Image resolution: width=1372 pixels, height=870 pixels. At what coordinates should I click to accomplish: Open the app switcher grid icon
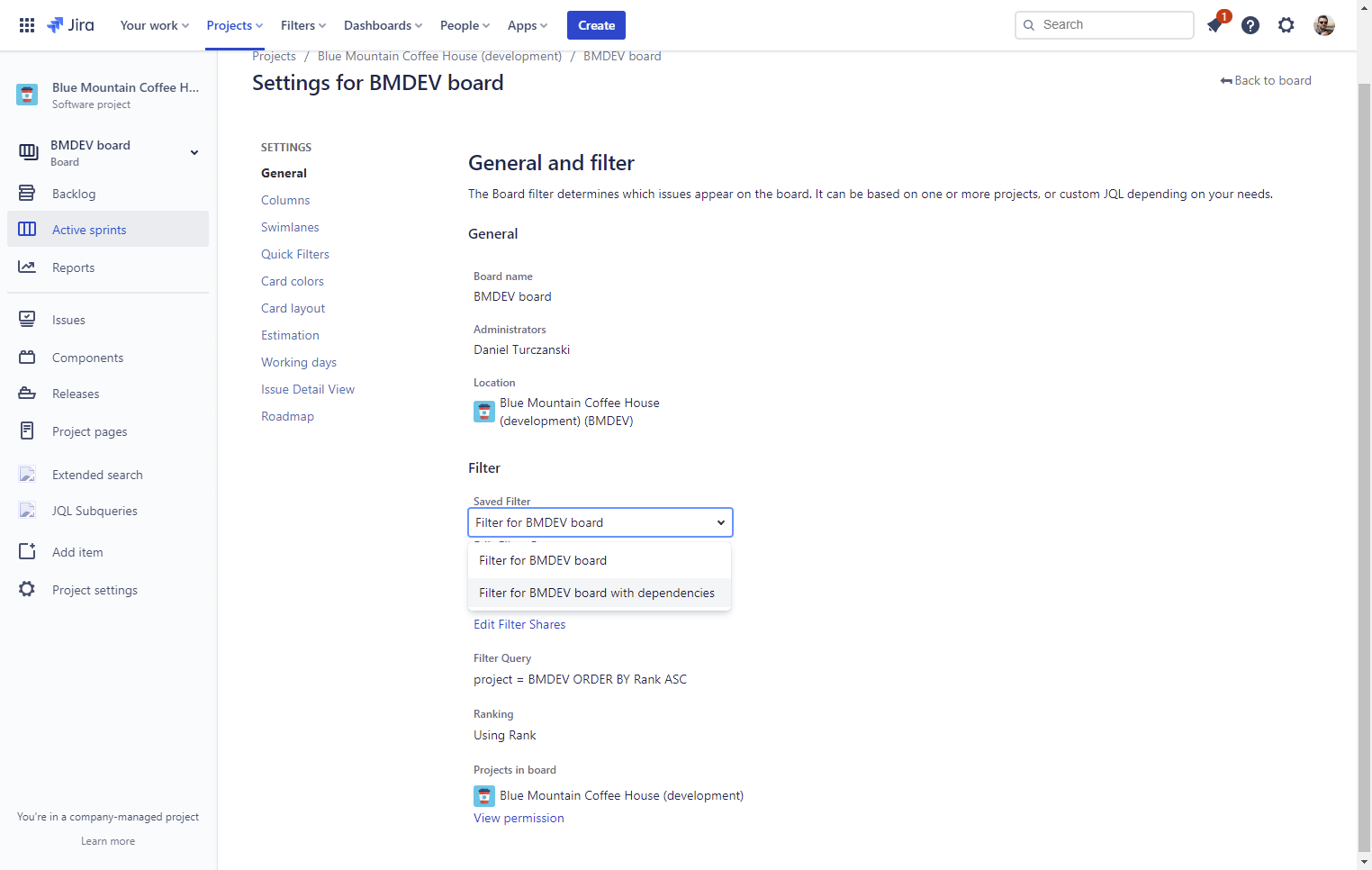pyautogui.click(x=27, y=25)
